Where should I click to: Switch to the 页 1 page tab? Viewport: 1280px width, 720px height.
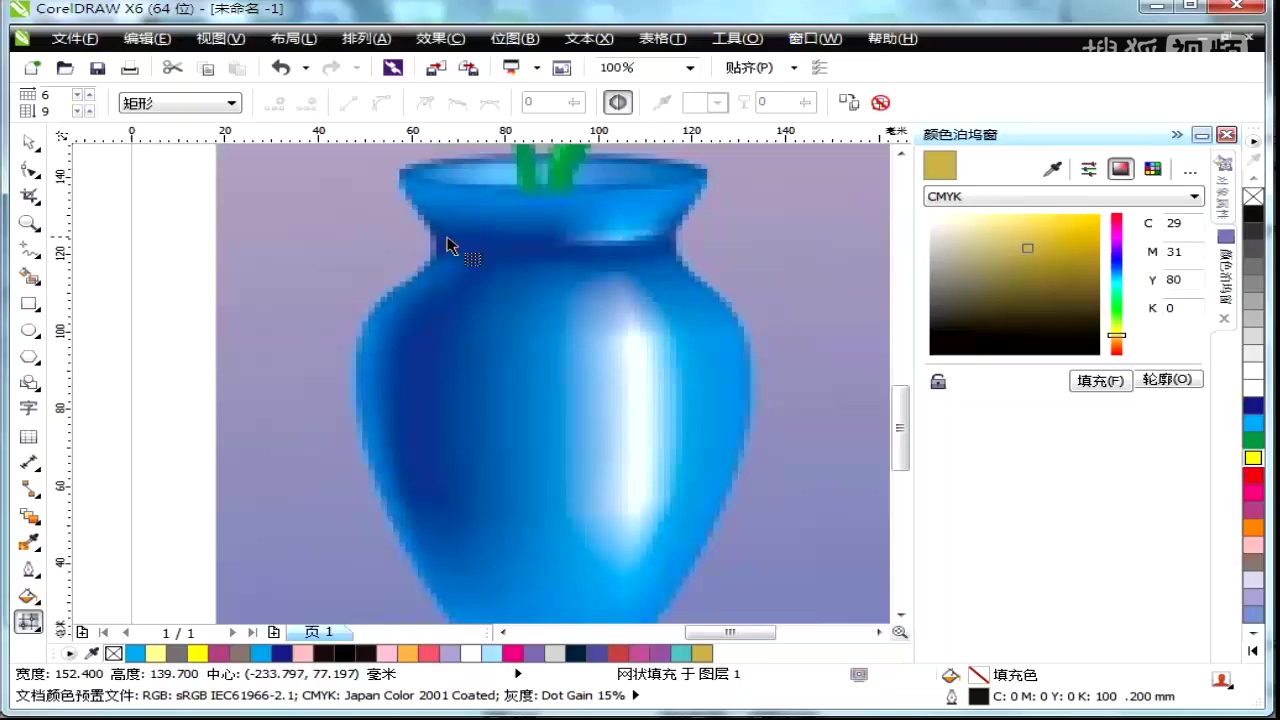click(318, 631)
